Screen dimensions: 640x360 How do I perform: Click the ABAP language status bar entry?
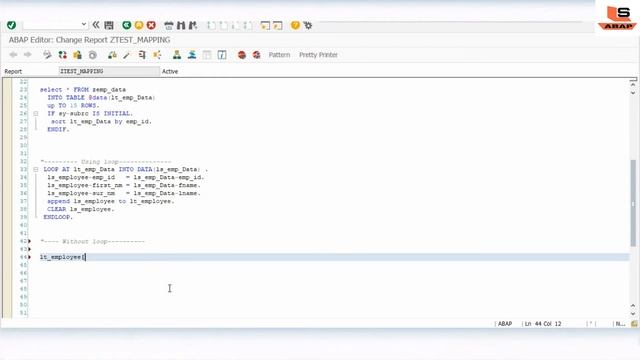(x=505, y=324)
